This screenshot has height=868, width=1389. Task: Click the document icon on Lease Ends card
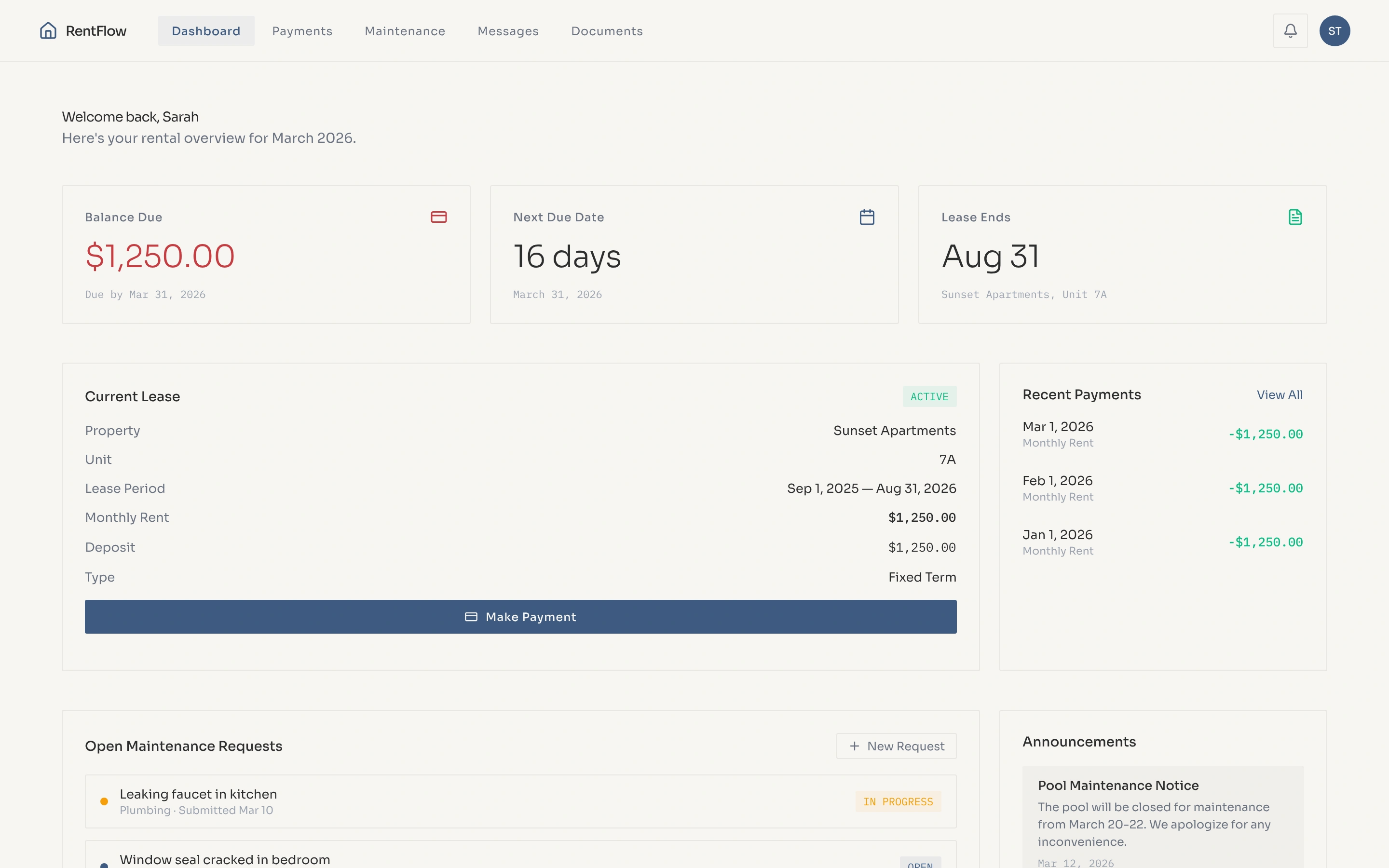pos(1295,217)
